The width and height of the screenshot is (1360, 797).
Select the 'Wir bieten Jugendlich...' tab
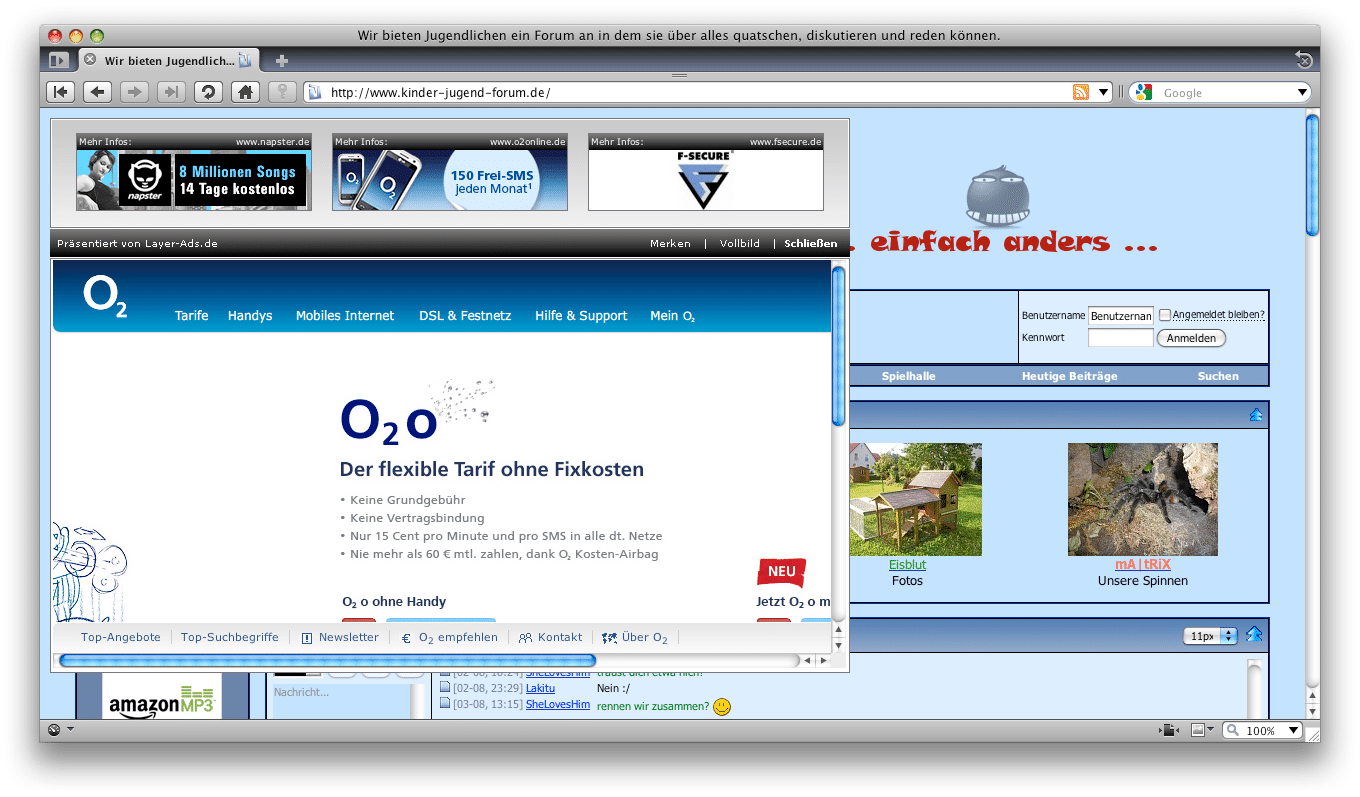coord(169,60)
